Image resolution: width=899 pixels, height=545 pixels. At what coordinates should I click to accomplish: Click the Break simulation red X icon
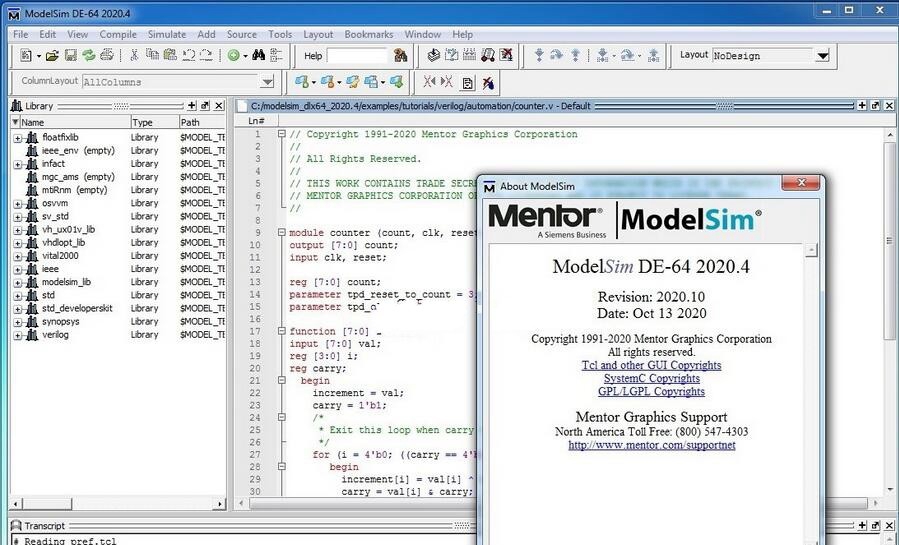506,55
